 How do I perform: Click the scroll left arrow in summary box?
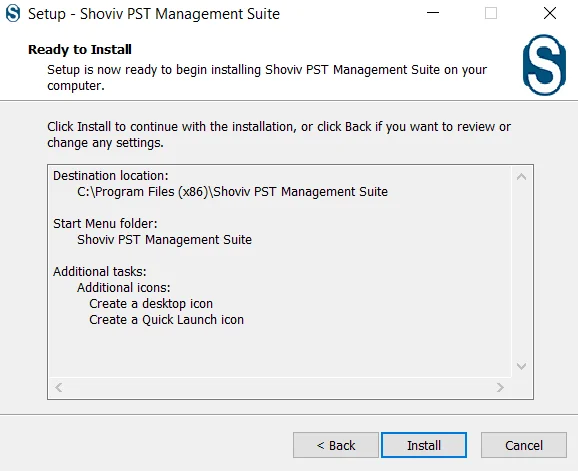pos(58,387)
